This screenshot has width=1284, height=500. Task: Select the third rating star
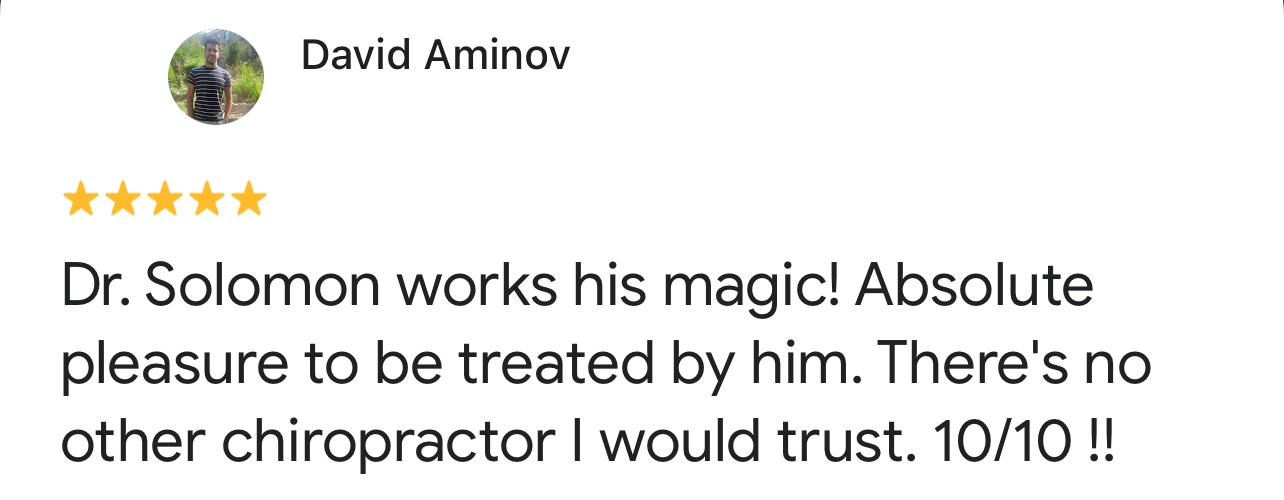(x=164, y=200)
